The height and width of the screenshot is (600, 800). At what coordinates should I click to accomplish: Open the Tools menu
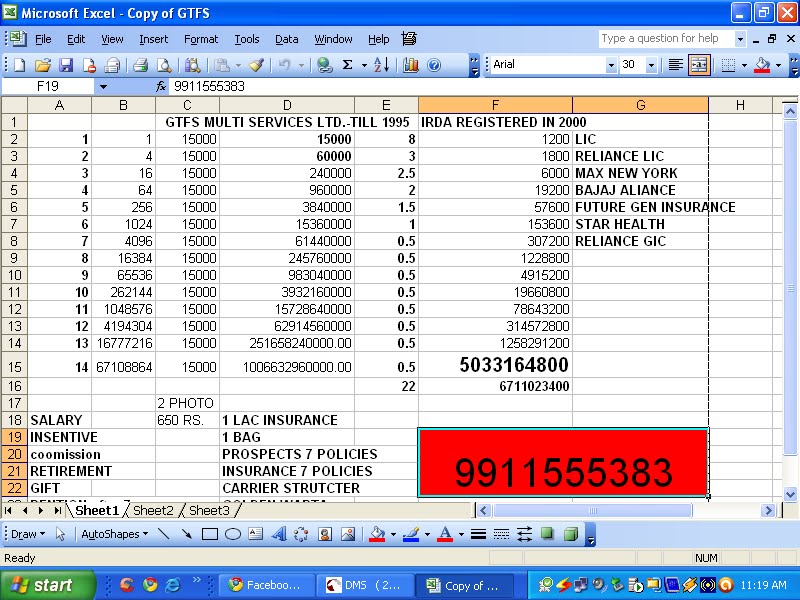[246, 39]
